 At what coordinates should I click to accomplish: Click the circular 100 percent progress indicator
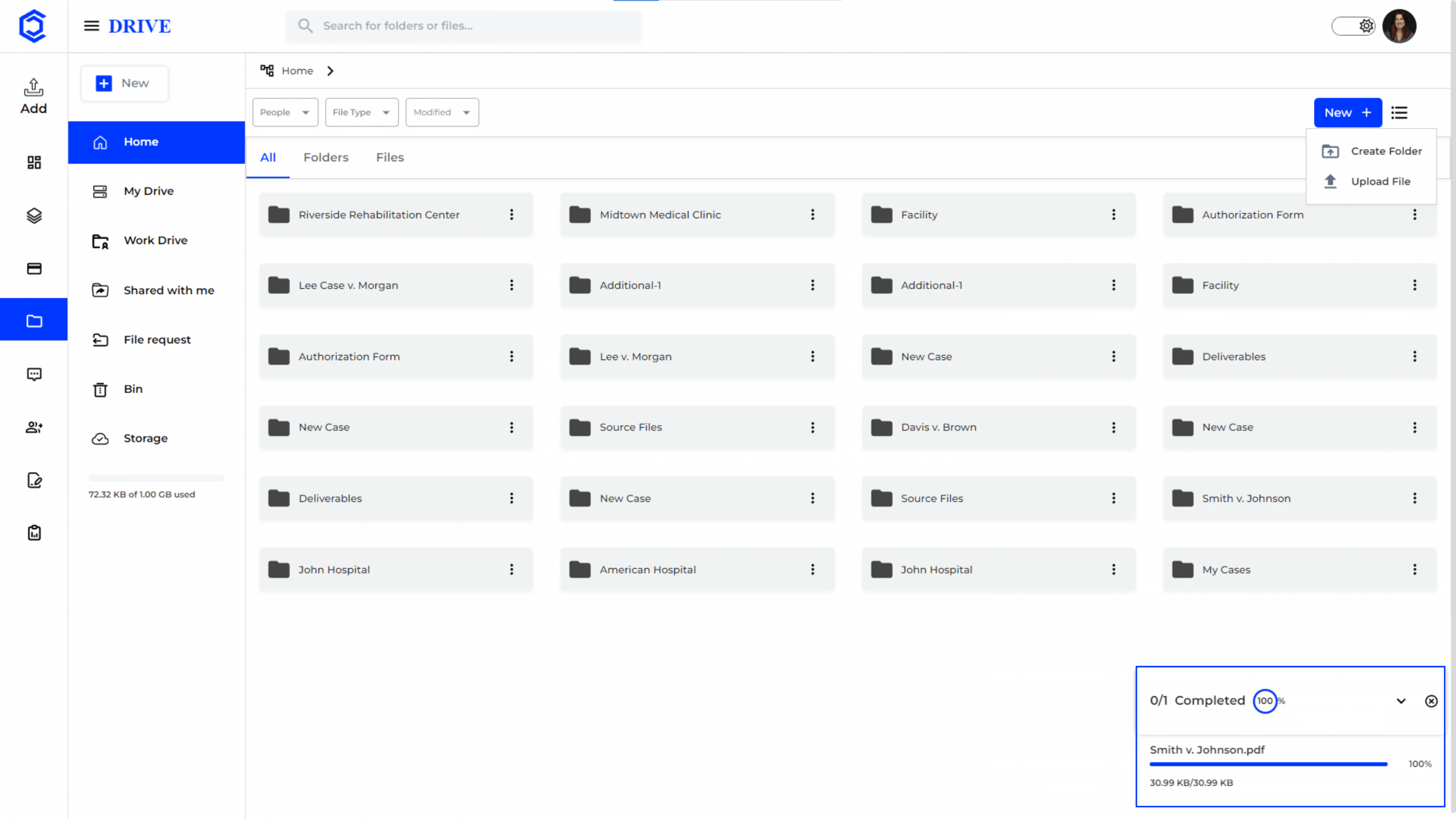coord(1265,701)
